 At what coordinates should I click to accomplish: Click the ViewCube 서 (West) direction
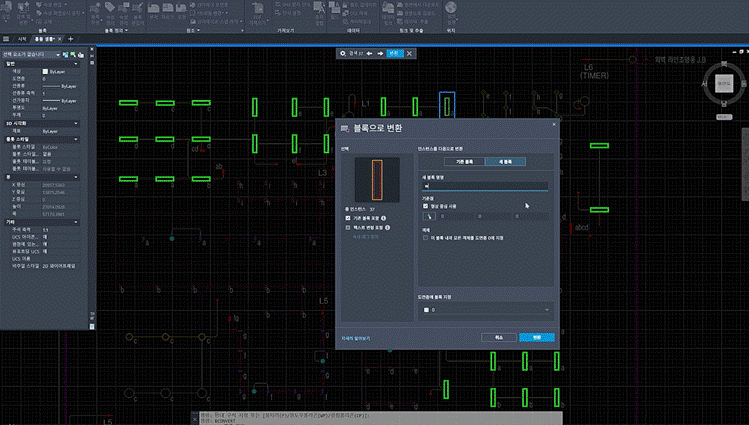click(705, 84)
